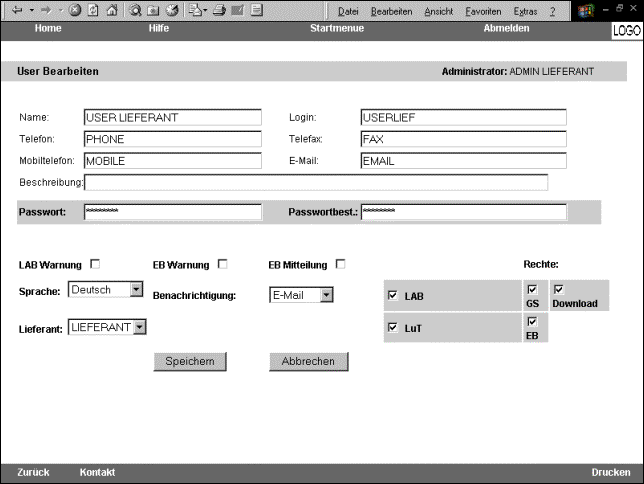The width and height of the screenshot is (644, 484).
Task: Open the History toolbar icon
Action: click(x=172, y=10)
